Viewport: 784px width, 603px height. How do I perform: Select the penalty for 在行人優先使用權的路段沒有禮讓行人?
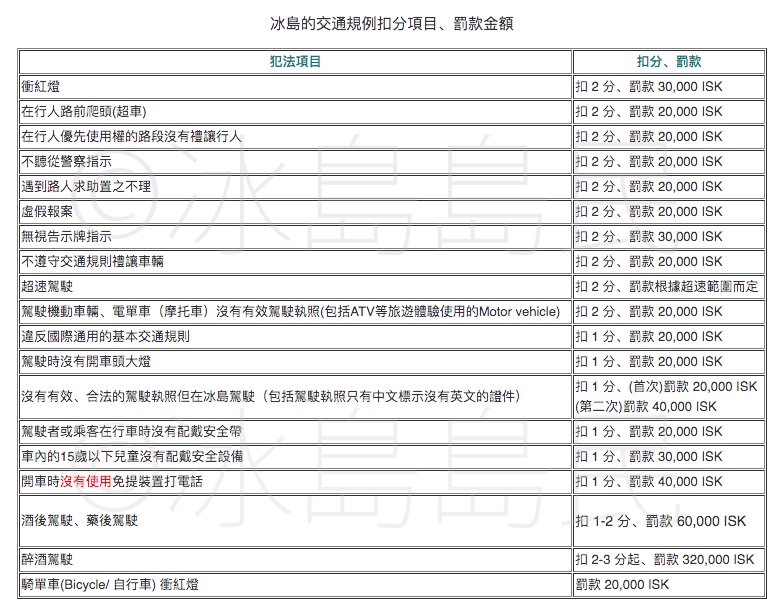coord(668,136)
